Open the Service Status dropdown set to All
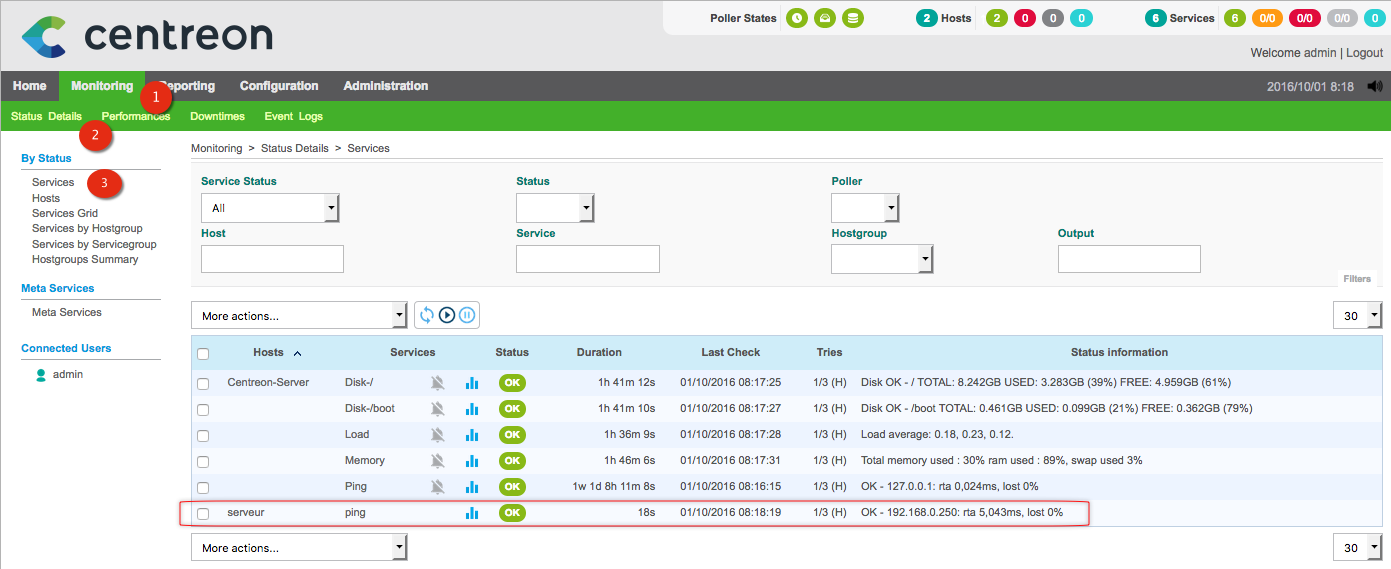This screenshot has height=569, width=1391. [x=270, y=208]
